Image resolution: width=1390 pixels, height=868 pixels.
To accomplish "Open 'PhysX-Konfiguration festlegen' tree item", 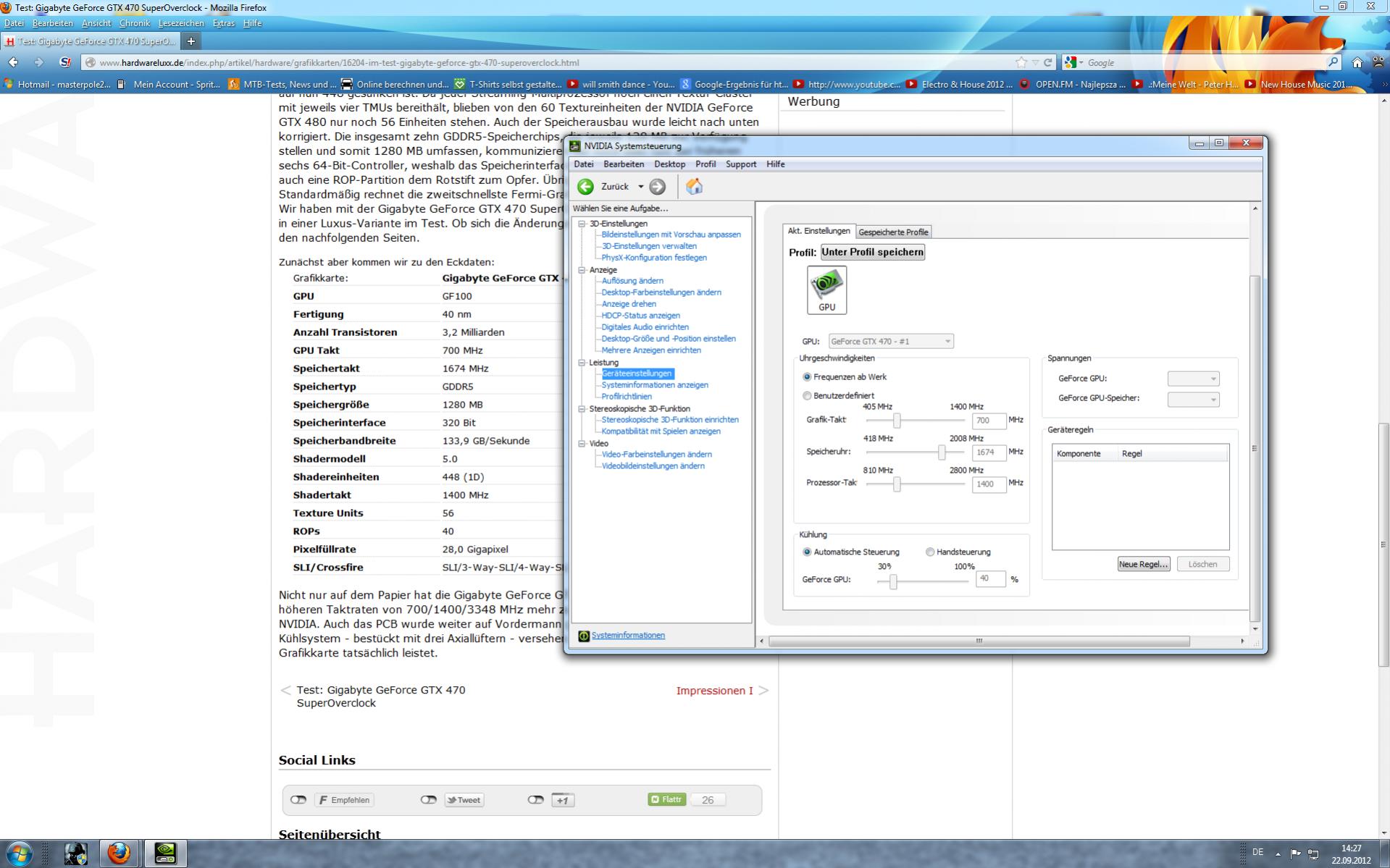I will click(x=654, y=258).
